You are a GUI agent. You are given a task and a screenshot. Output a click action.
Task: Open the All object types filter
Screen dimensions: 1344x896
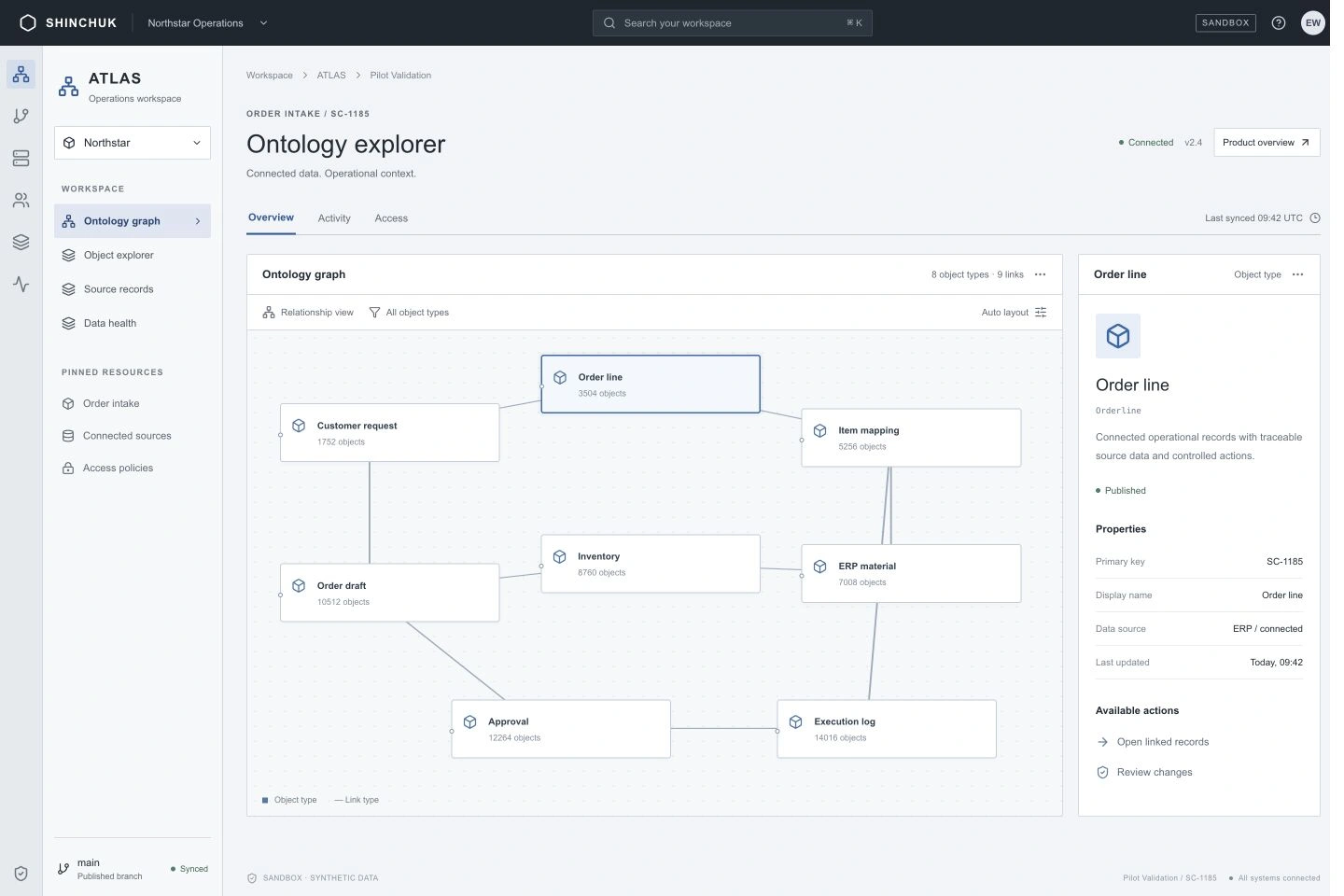coord(409,313)
